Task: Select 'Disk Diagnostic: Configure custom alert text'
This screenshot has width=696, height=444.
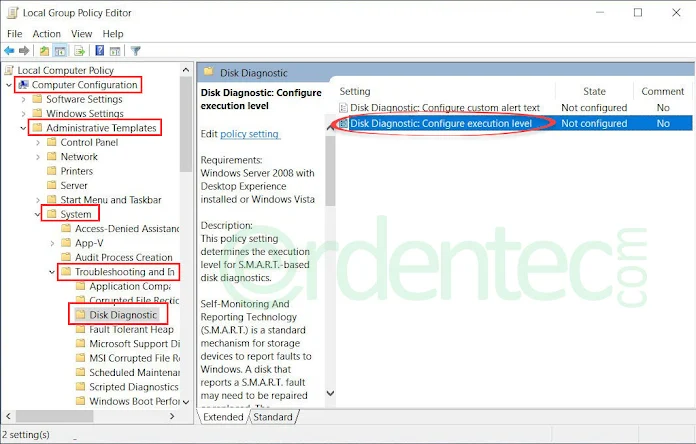Action: click(445, 107)
